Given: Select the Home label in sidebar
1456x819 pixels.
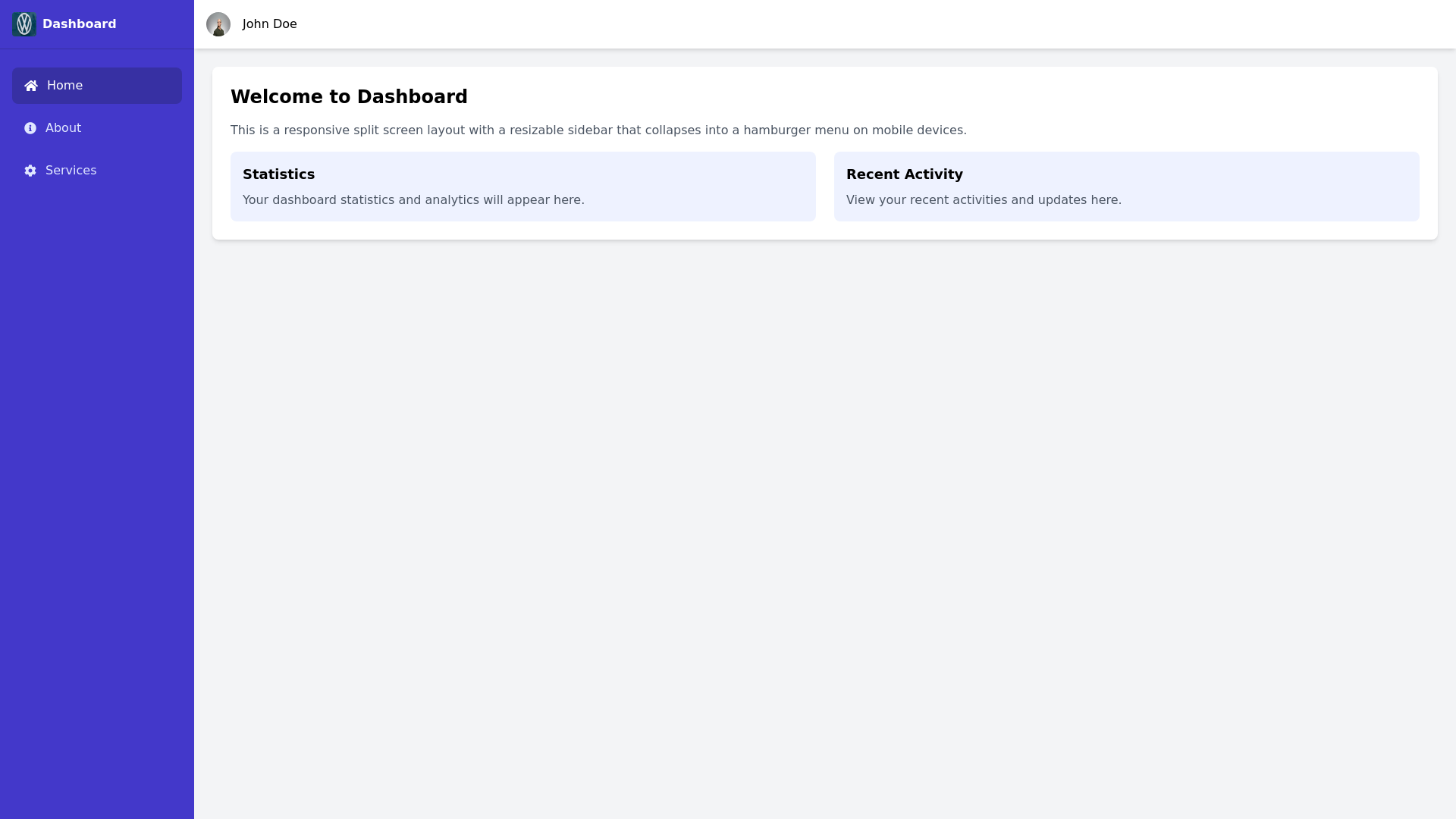Looking at the screenshot, I should (x=64, y=86).
